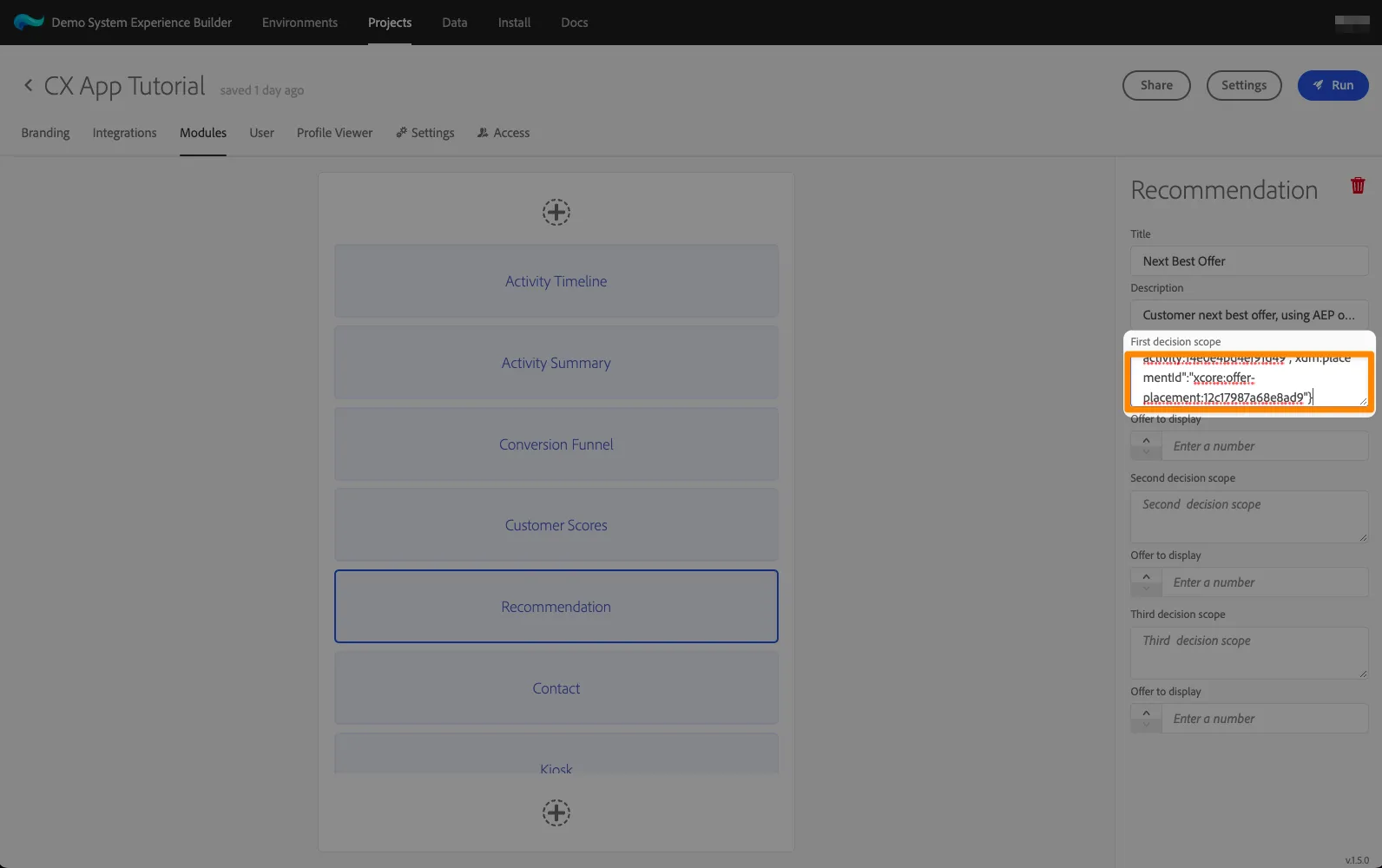The height and width of the screenshot is (868, 1382).
Task: Focus the second Offer to display number field
Action: pos(1265,582)
